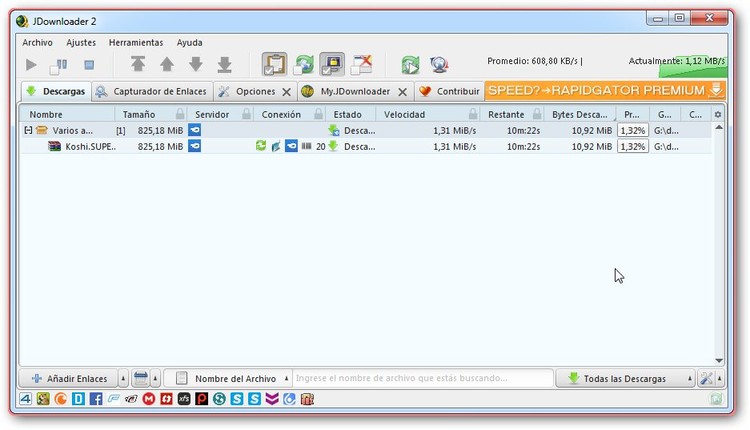This screenshot has width=750, height=430.
Task: Open the Facebook hoster icon
Action: tap(96, 398)
